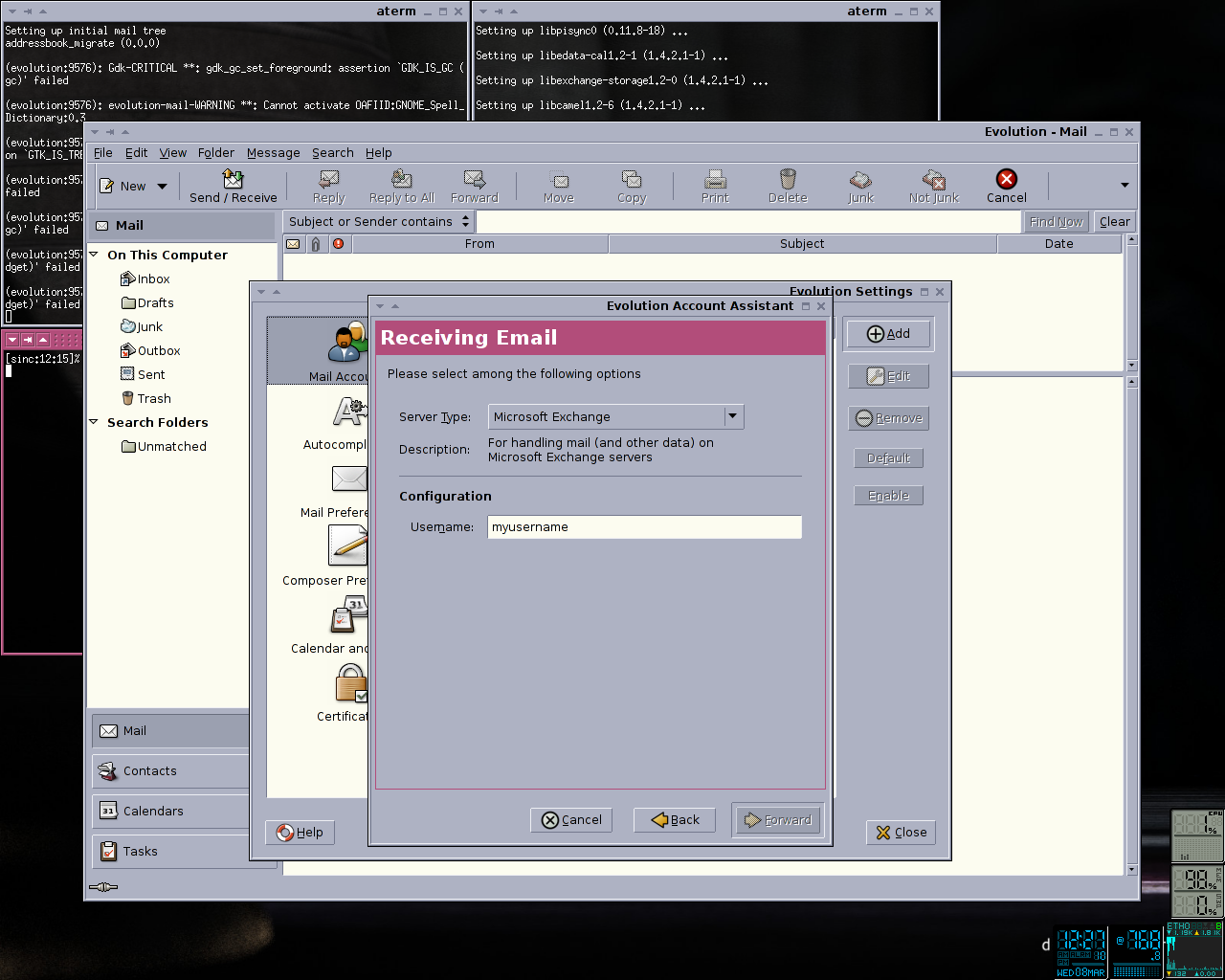Open the Search menu
Screen dimensions: 1225x980
point(333,153)
